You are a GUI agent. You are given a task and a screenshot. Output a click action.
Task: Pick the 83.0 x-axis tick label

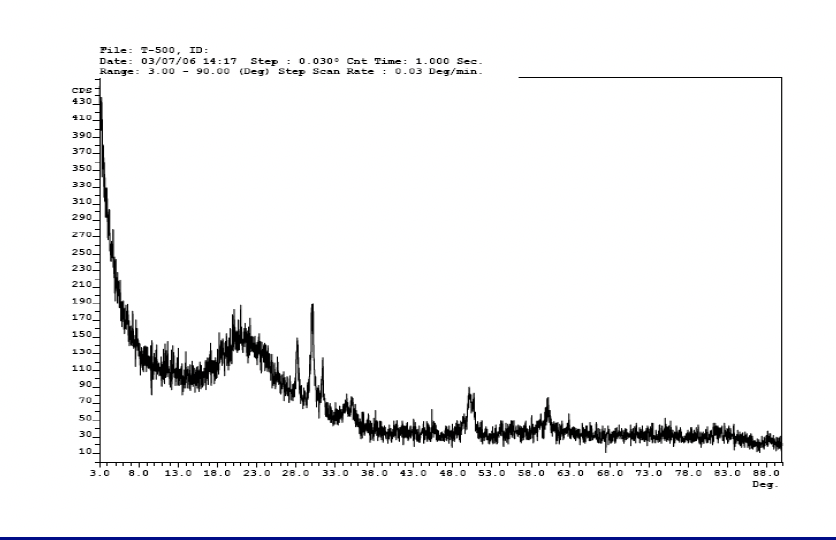tap(727, 473)
